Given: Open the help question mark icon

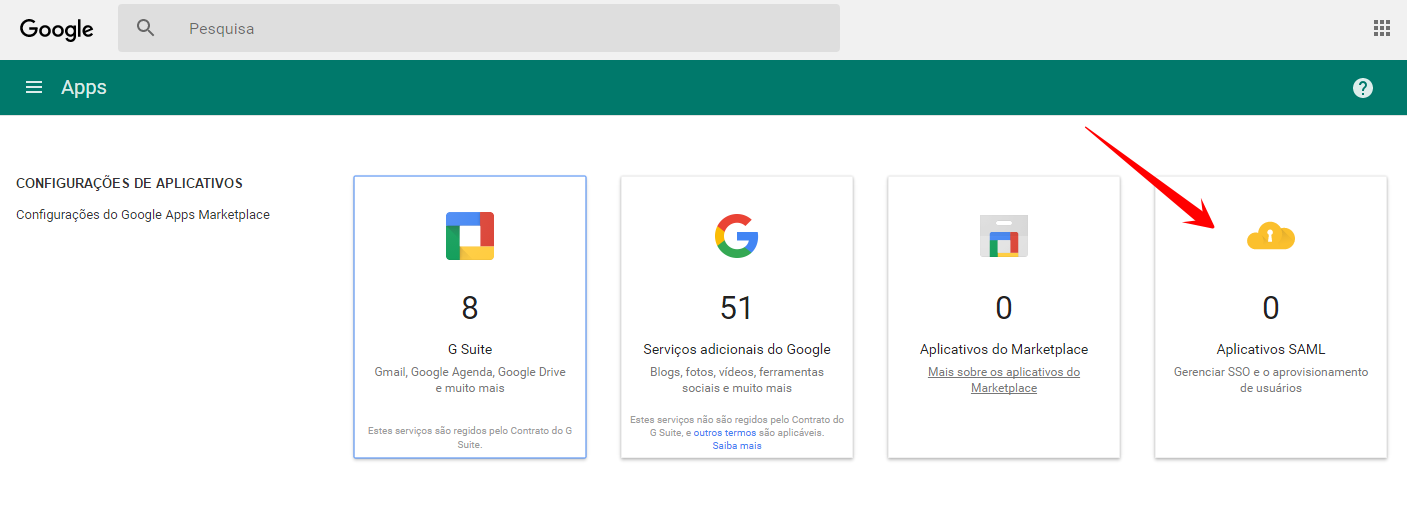Looking at the screenshot, I should click(x=1363, y=88).
